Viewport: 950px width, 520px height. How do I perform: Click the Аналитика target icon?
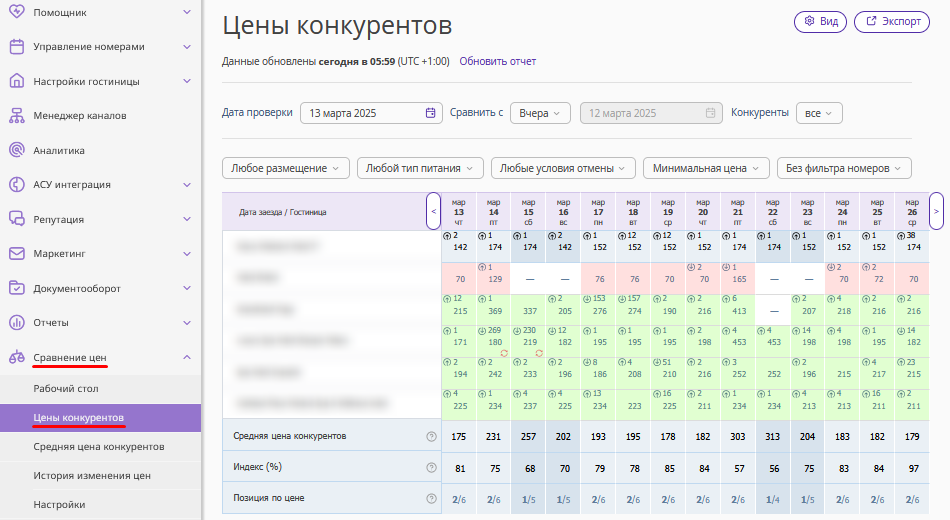pos(17,150)
